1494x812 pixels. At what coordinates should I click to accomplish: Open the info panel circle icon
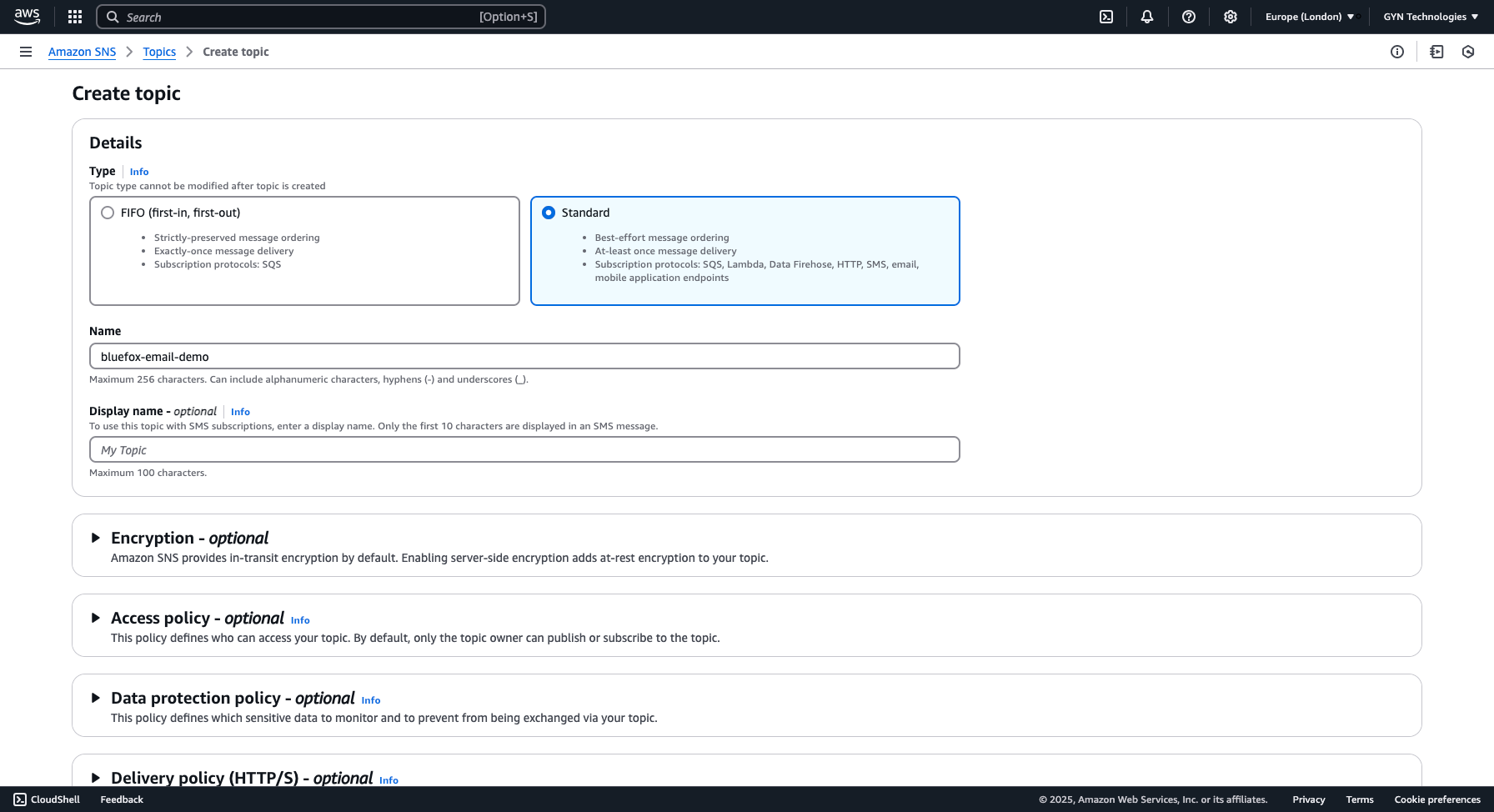(x=1397, y=52)
